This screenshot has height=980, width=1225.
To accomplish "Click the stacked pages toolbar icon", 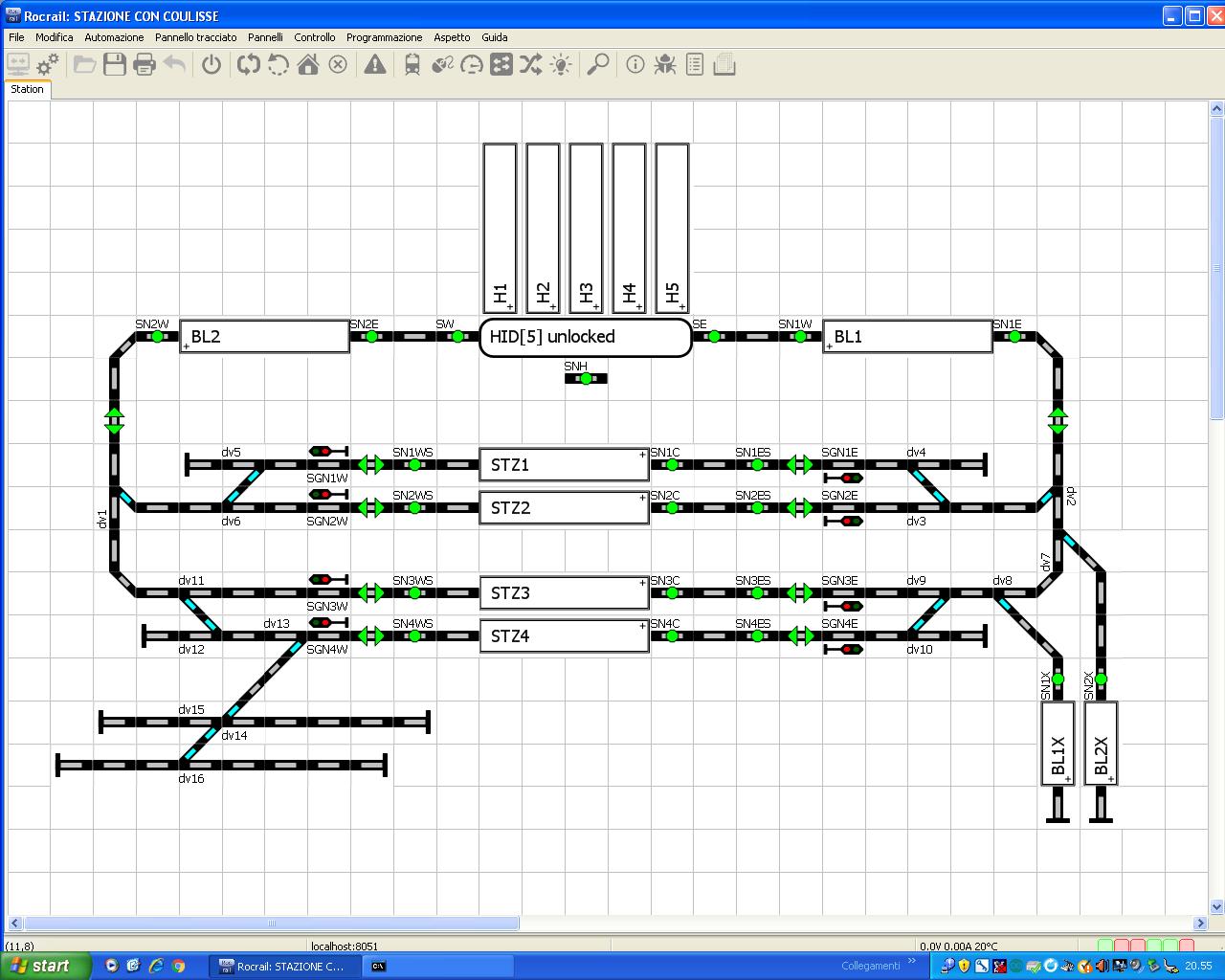I will pos(724,64).
